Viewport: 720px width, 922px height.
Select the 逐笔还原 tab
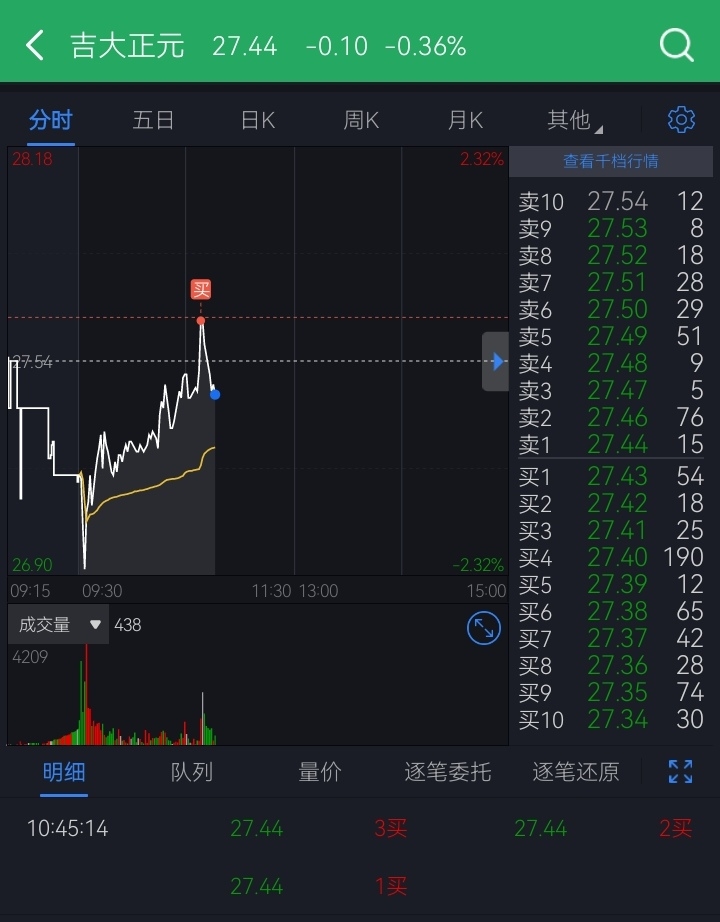pyautogui.click(x=576, y=772)
